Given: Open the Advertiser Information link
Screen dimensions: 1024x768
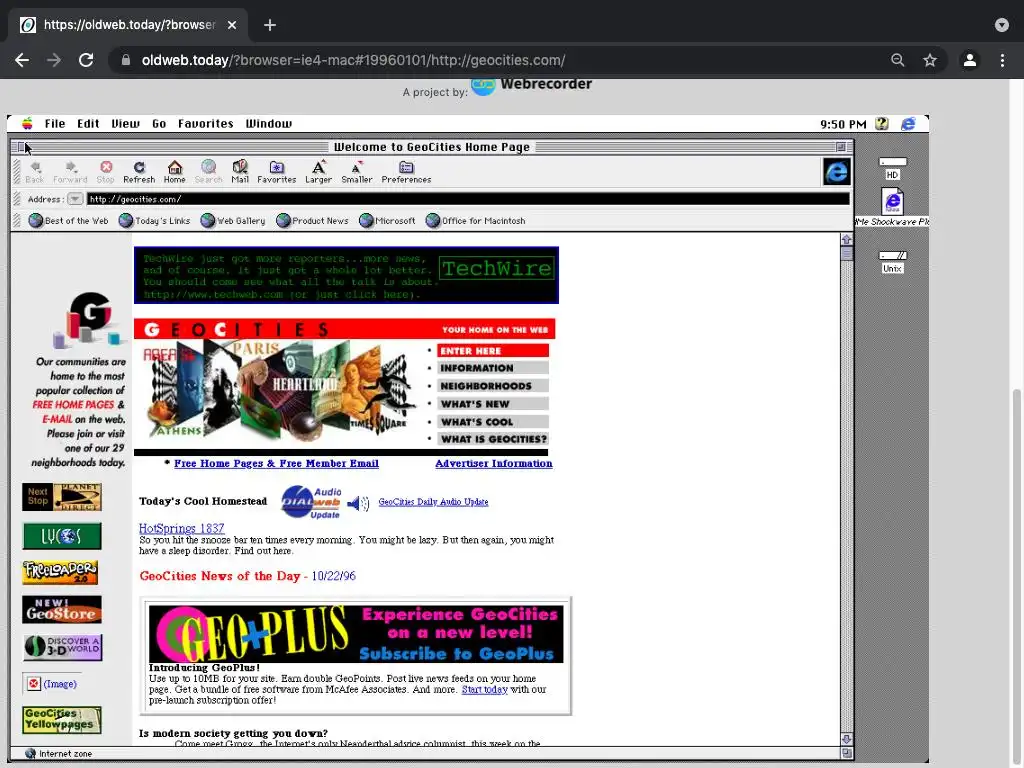Looking at the screenshot, I should [x=494, y=463].
